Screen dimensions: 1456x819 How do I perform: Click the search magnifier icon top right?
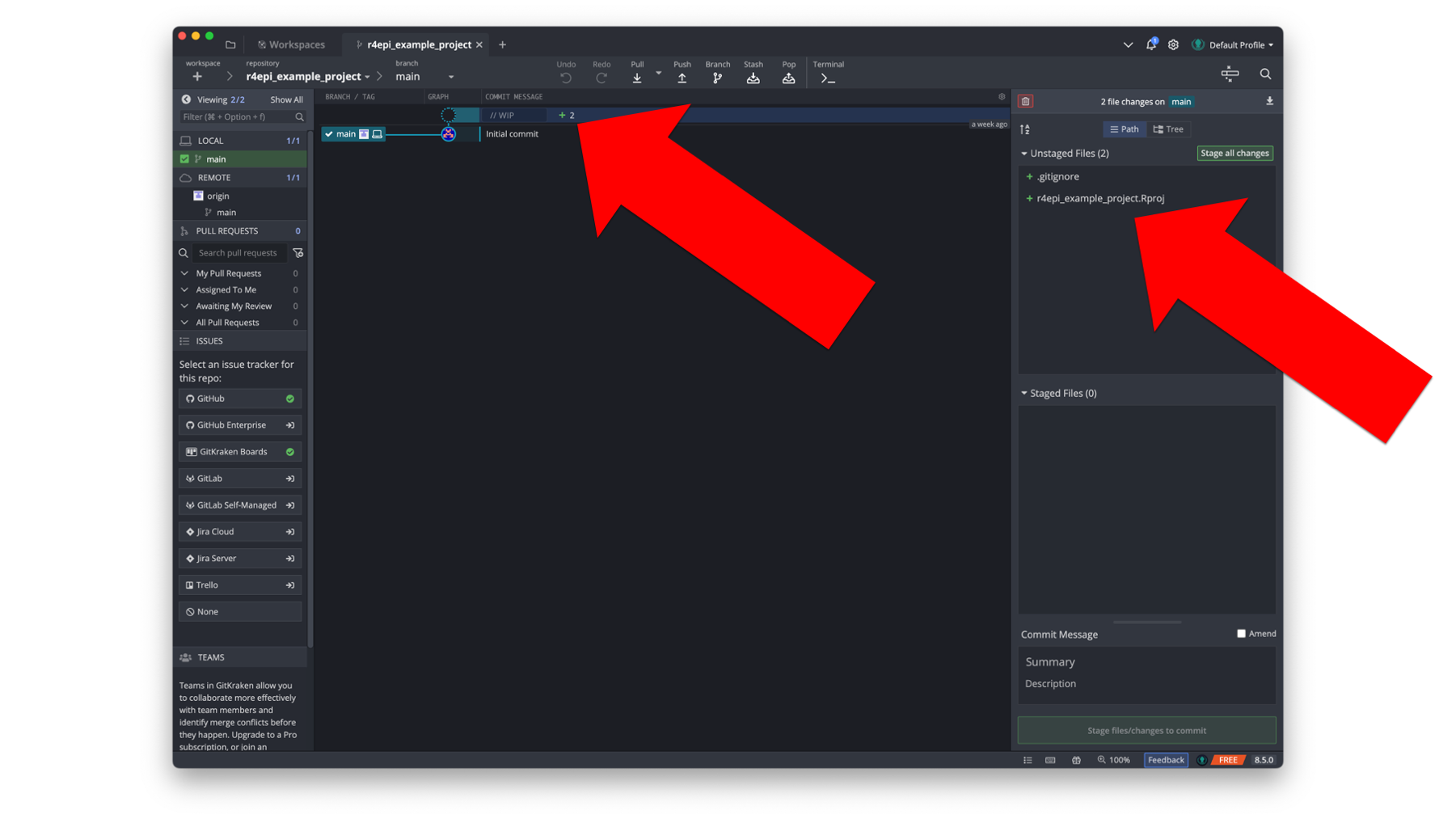click(x=1265, y=74)
